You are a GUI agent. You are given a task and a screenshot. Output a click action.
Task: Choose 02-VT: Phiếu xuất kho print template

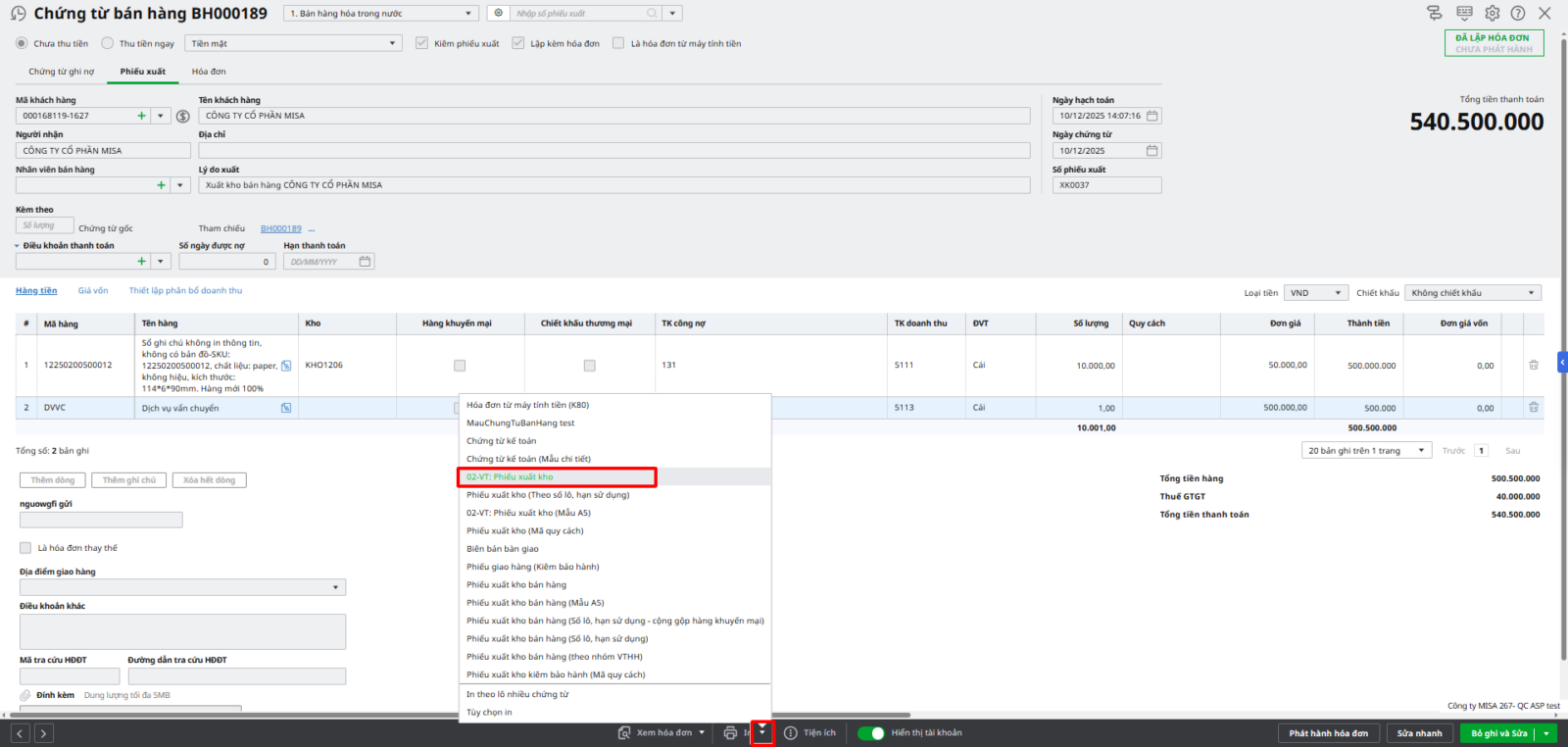point(556,477)
